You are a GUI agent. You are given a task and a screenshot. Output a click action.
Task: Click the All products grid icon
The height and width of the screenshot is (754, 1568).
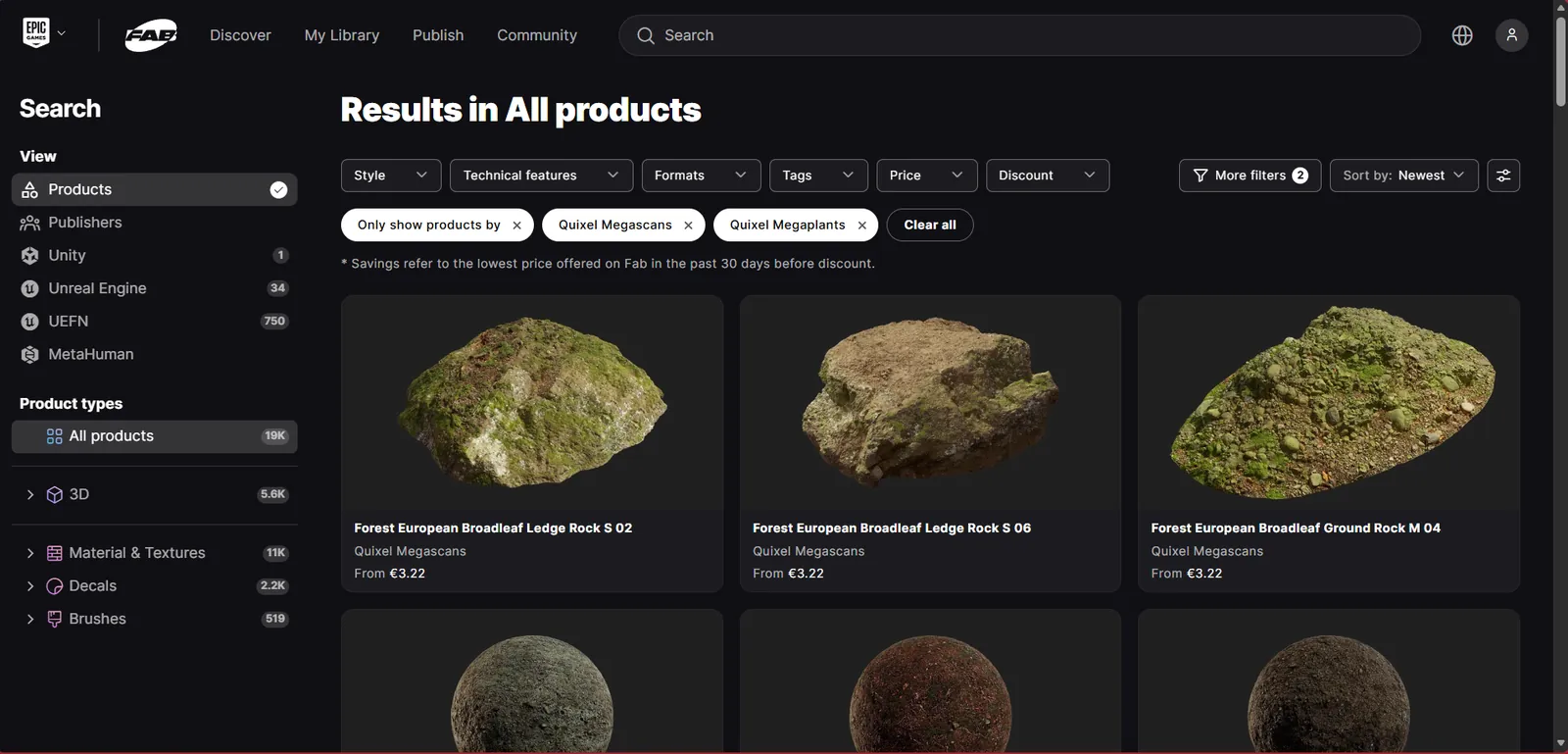click(x=55, y=436)
